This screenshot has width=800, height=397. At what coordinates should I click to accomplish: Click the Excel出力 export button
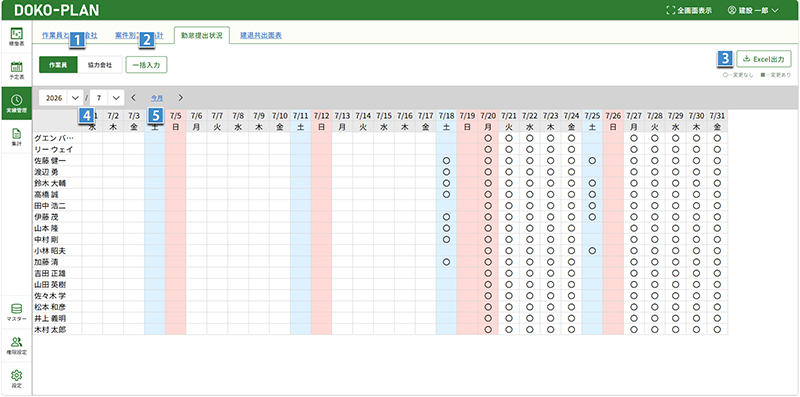point(764,59)
